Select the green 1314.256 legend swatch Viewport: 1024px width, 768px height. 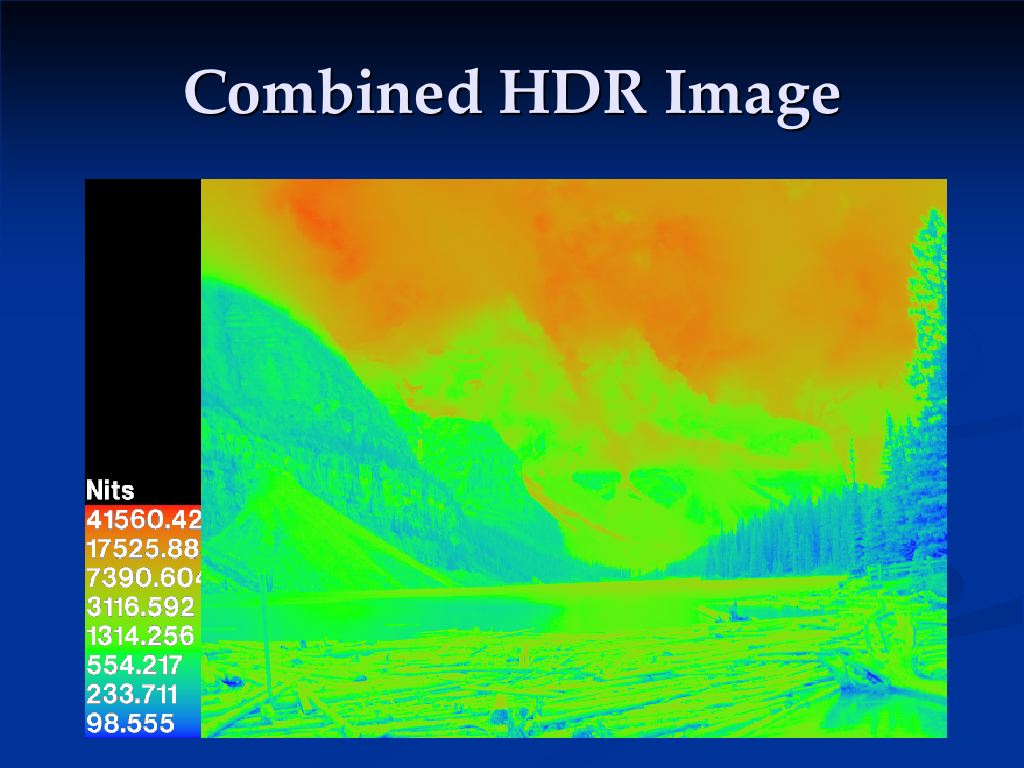[143, 635]
